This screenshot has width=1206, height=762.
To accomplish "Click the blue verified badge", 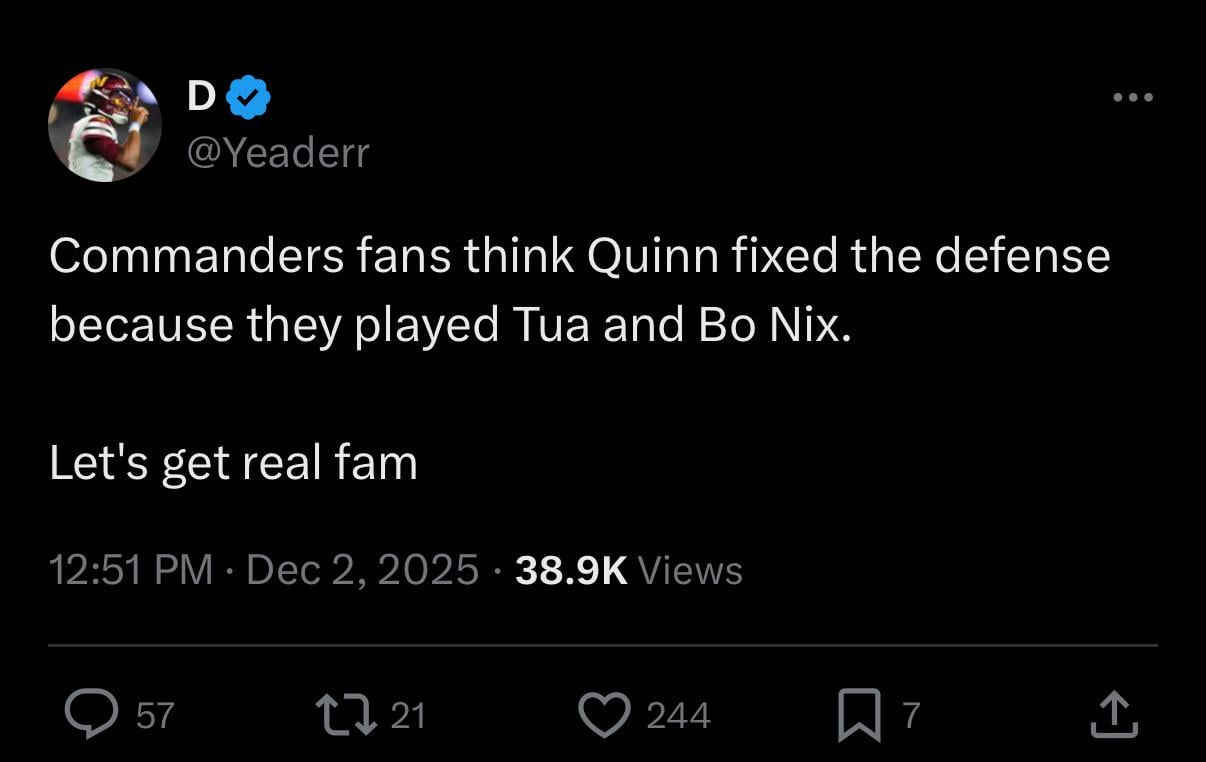I will click(x=248, y=95).
